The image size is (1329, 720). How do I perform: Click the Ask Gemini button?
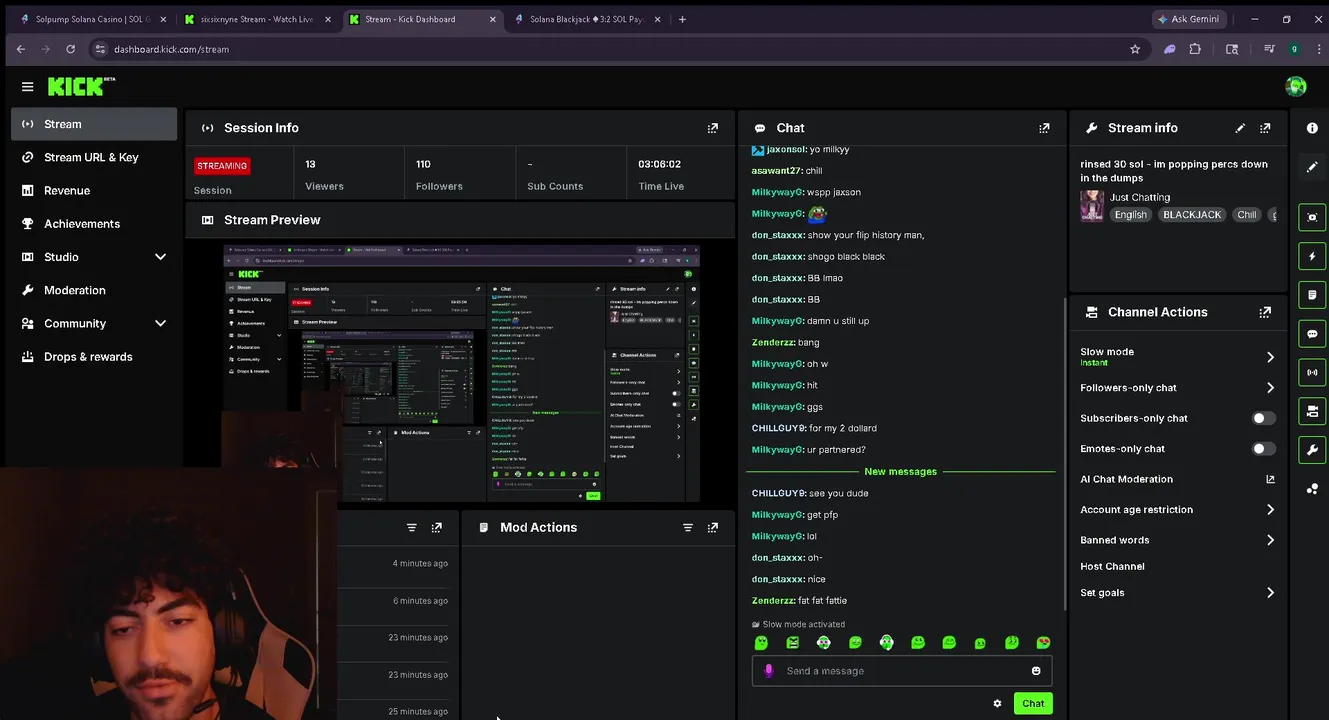click(1188, 19)
